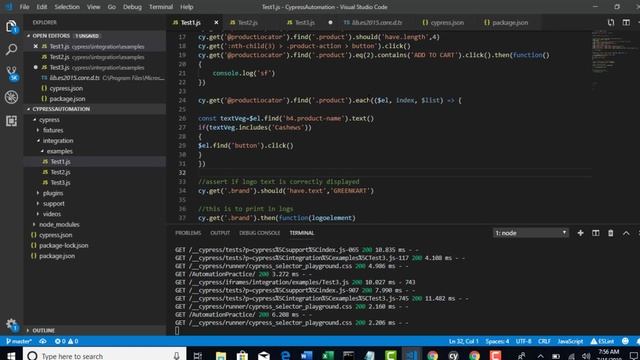Viewport: 640px width, 360px height.
Task: Open the Source Control view
Action: pos(11,73)
